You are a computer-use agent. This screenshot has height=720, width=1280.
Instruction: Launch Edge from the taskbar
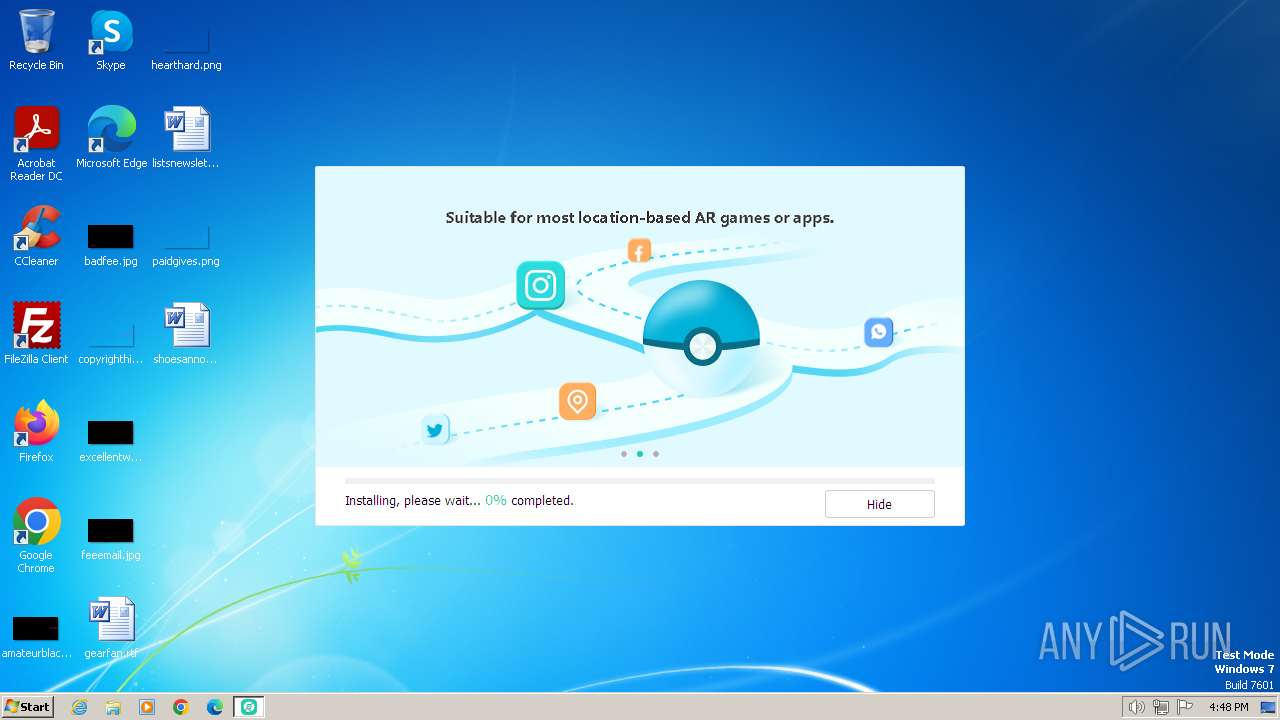click(215, 707)
